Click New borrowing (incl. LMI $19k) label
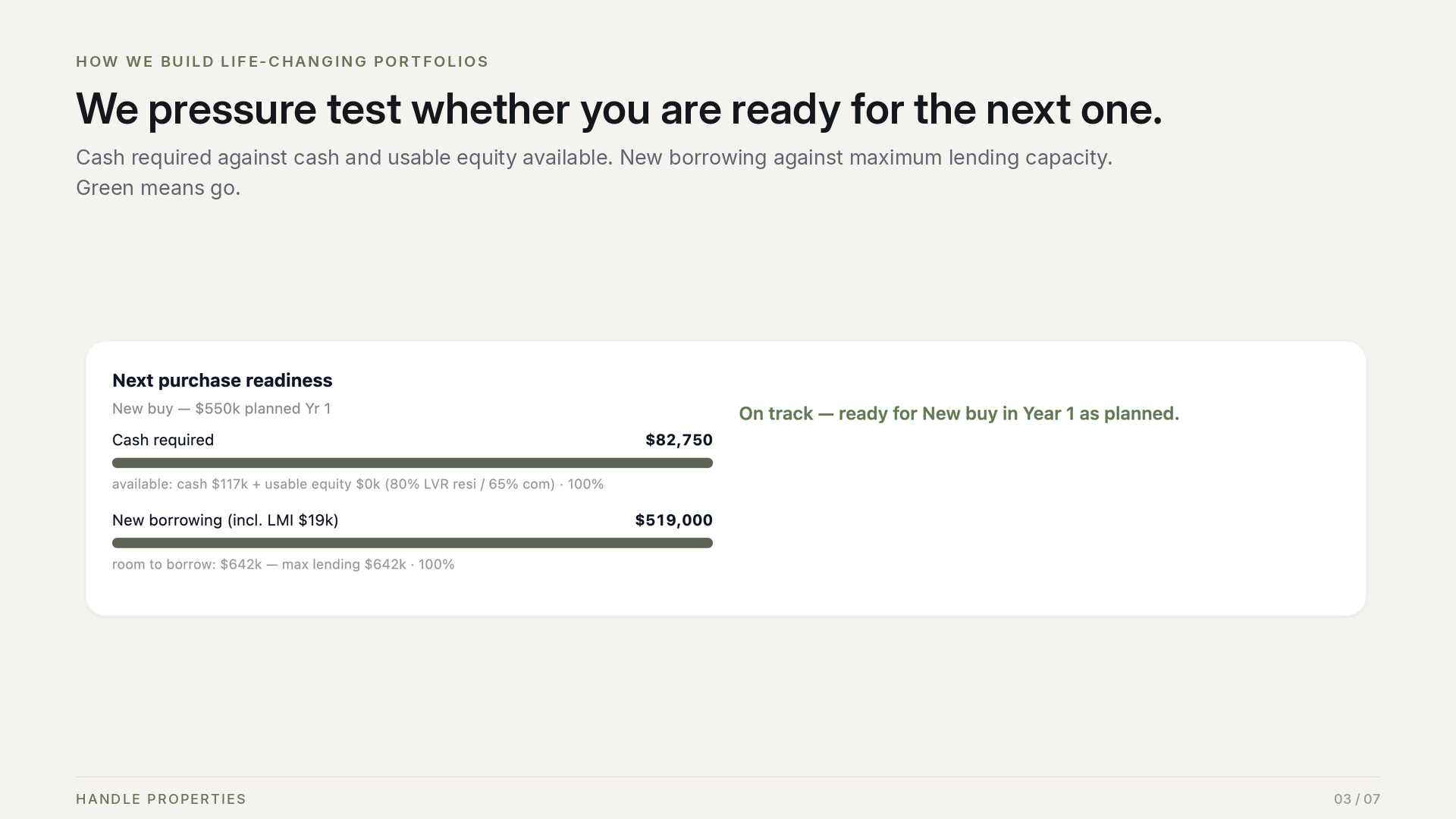Viewport: 1456px width, 819px height. [225, 520]
